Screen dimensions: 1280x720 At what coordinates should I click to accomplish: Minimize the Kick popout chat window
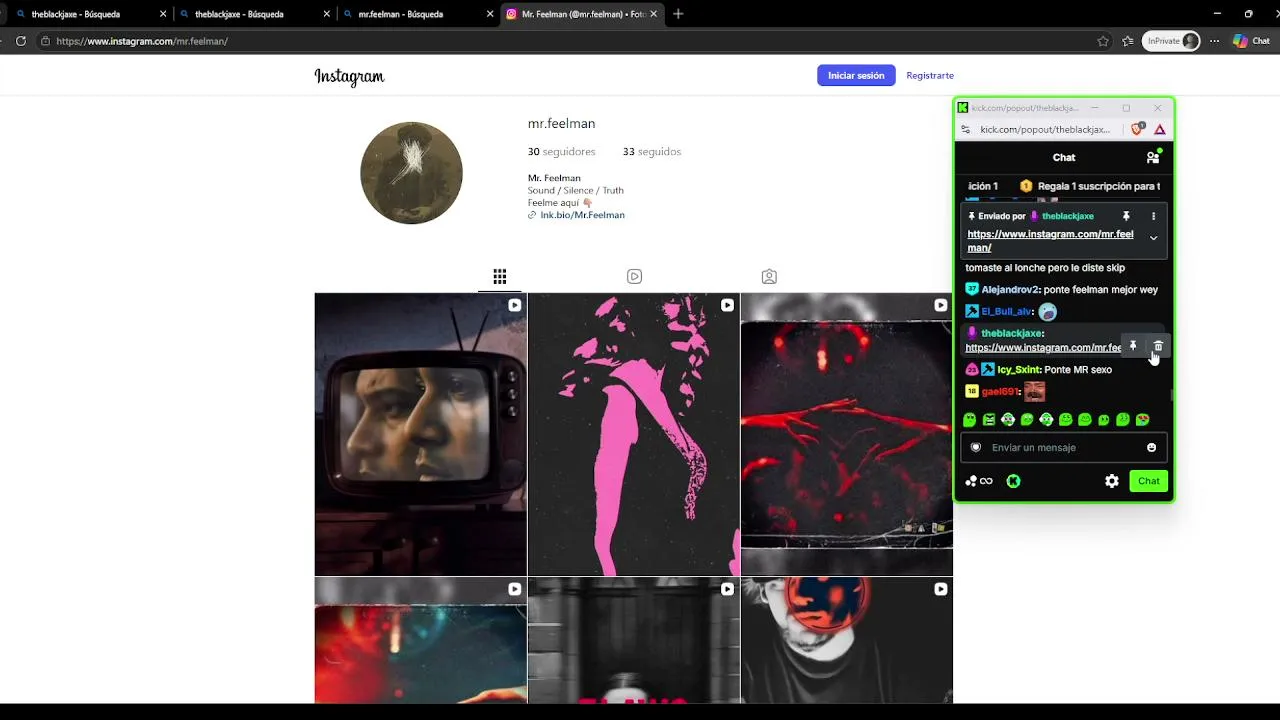click(x=1094, y=108)
